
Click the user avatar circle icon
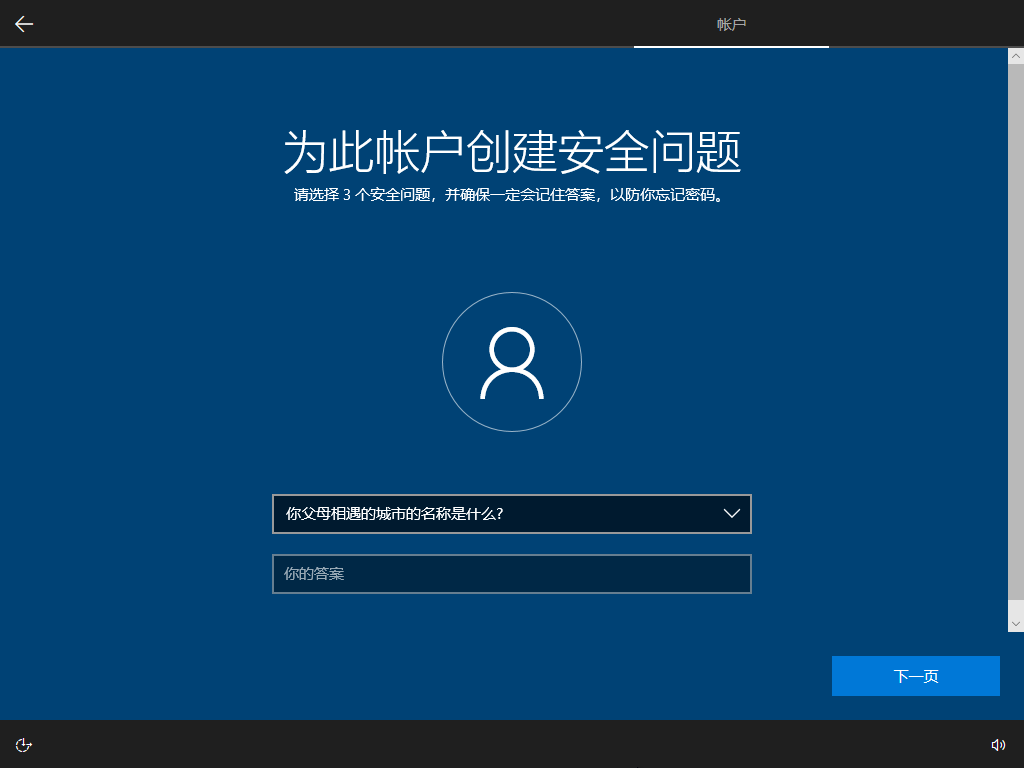point(512,362)
